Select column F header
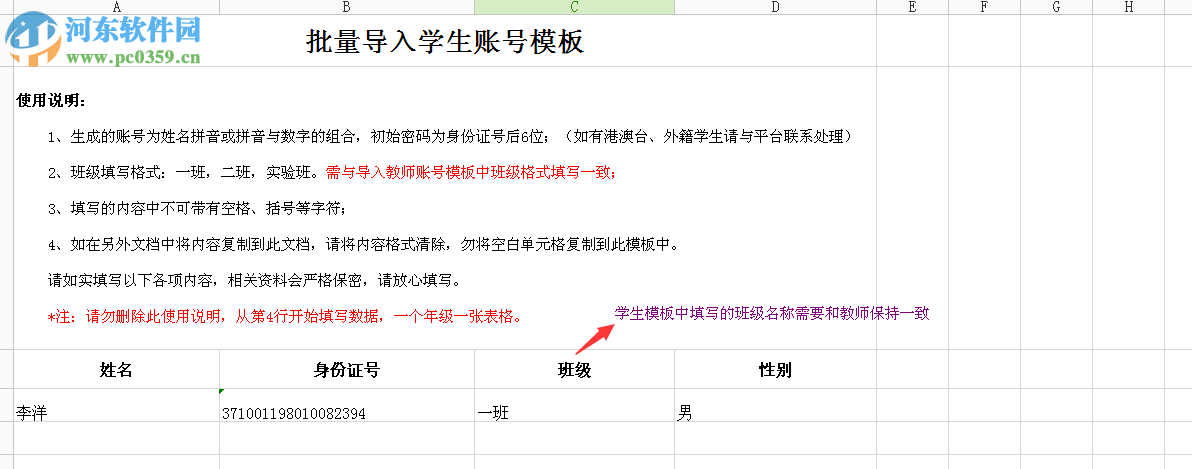Viewport: 1192px width, 469px height. coord(984,7)
